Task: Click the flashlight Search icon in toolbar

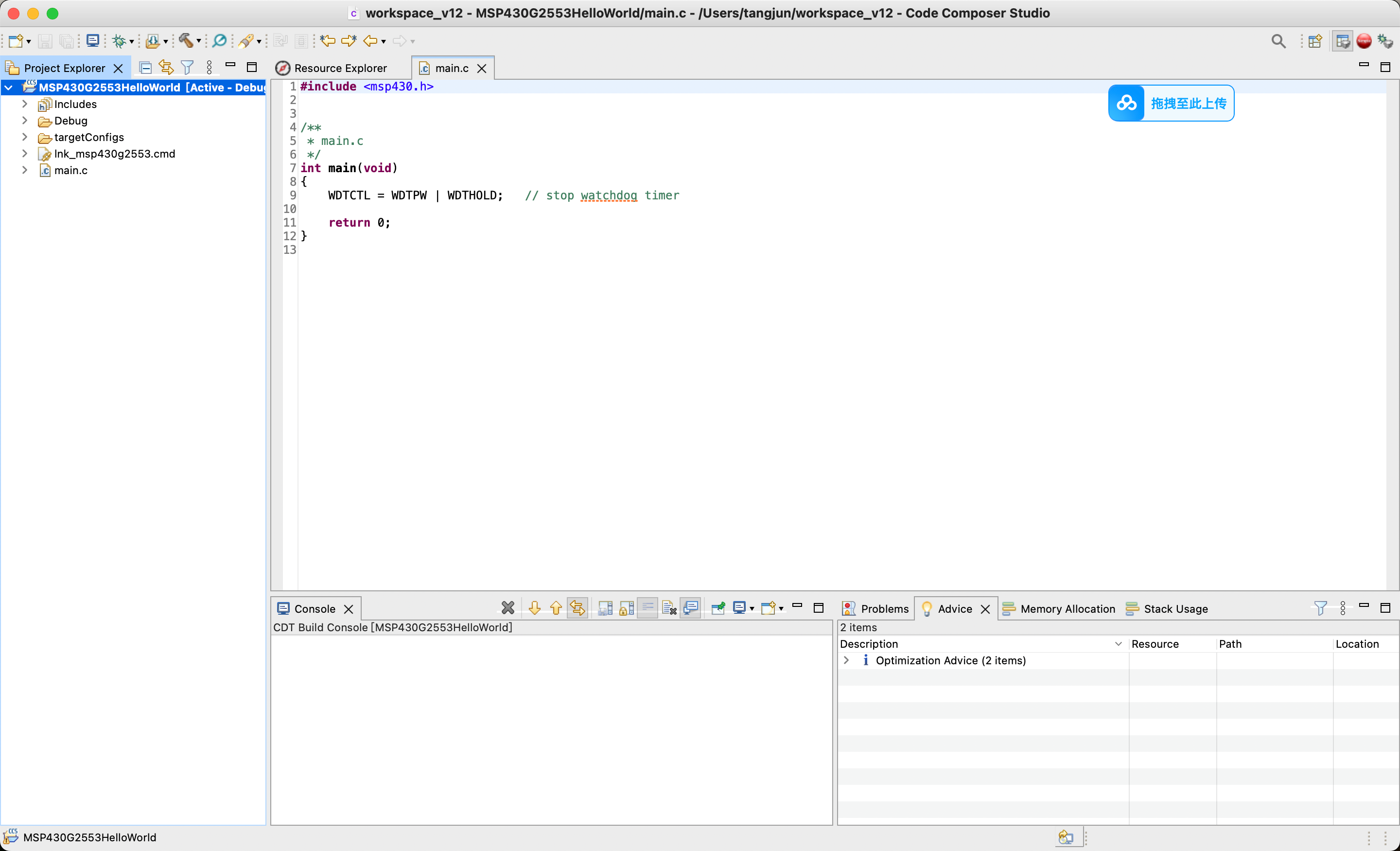Action: pos(246,41)
